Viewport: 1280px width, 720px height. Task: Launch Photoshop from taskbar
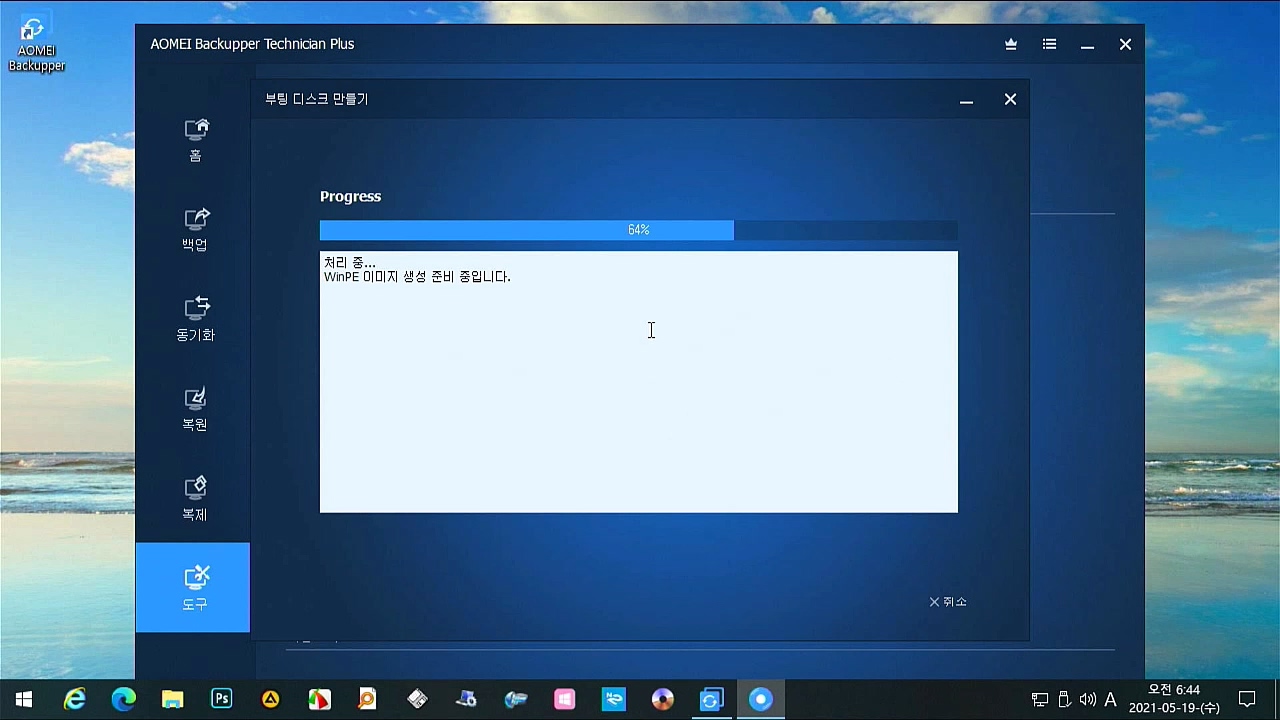(x=222, y=699)
